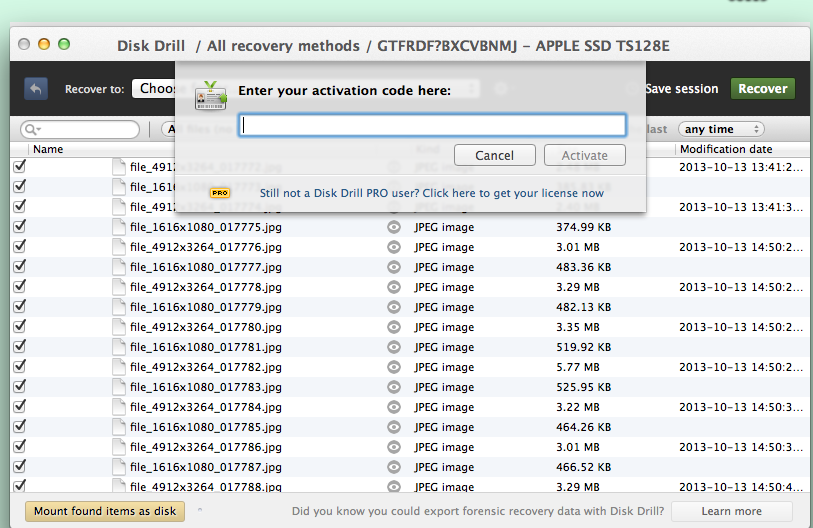The width and height of the screenshot is (813, 528).
Task: Uncheck file_1616x1080_017779.jpg checkbox
Action: (x=20, y=307)
